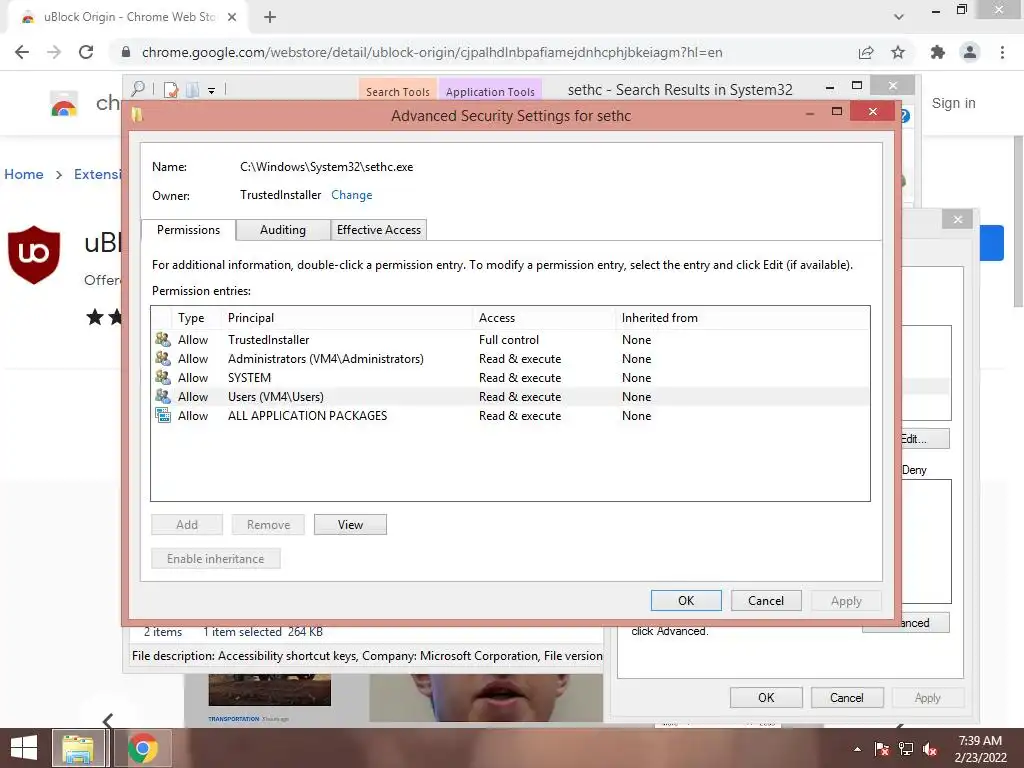
Task: Click folder icon in Advanced Security title bar
Action: [137, 115]
